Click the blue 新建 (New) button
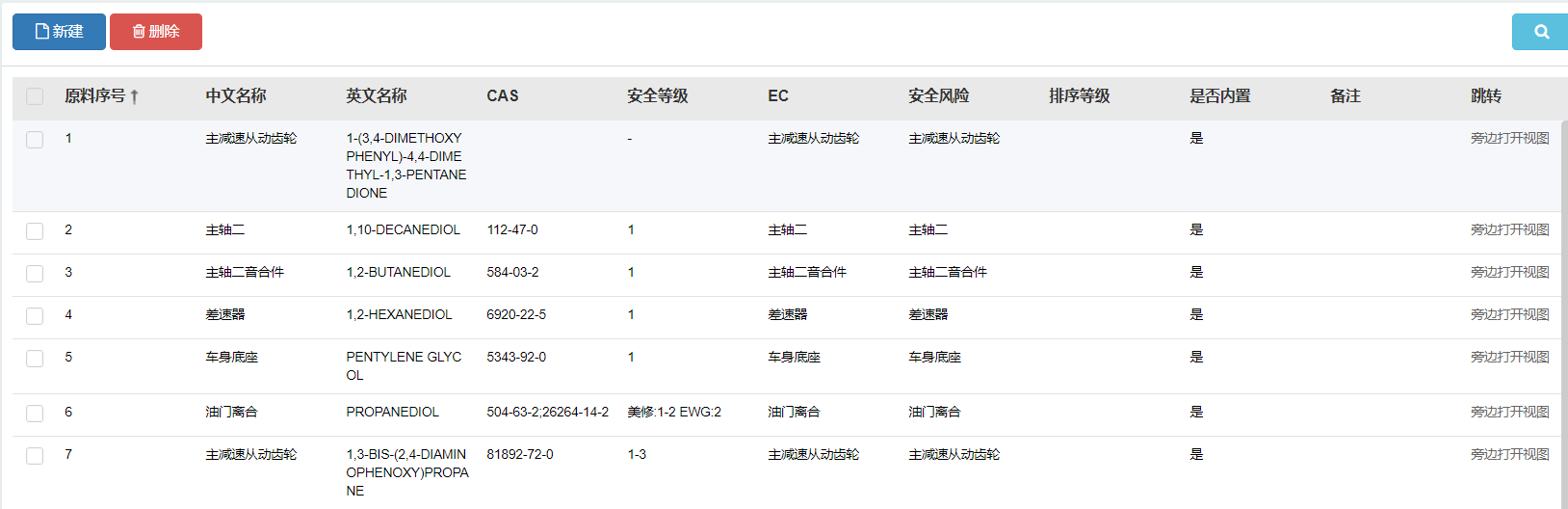The height and width of the screenshot is (509, 1568). 59,32
